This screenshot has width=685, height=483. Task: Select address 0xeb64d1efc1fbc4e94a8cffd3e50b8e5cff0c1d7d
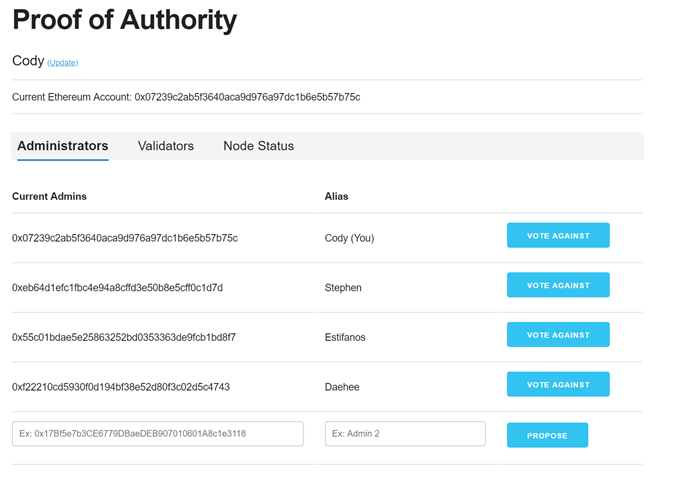point(118,288)
